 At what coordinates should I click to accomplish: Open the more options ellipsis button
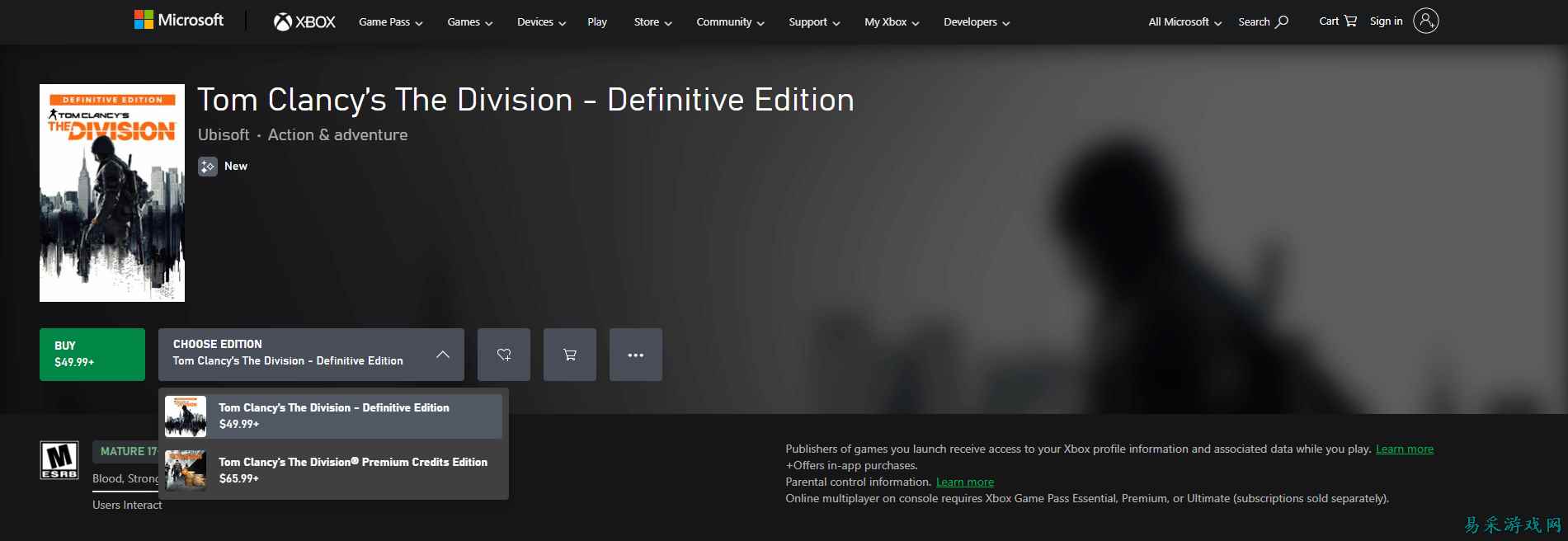tap(635, 355)
